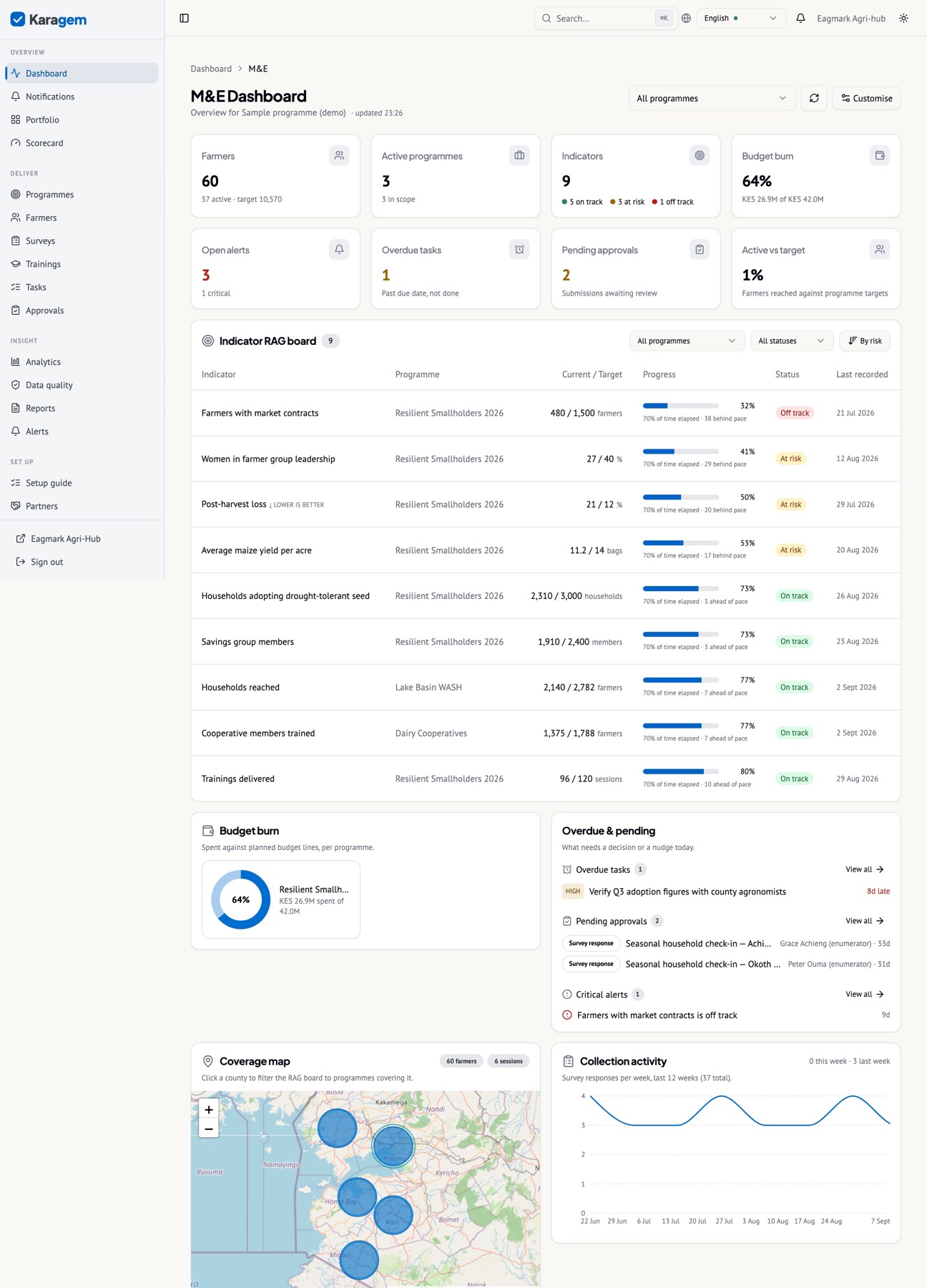The height and width of the screenshot is (1288, 927).
Task: Collapse the sidebar panel icon
Action: pyautogui.click(x=184, y=18)
